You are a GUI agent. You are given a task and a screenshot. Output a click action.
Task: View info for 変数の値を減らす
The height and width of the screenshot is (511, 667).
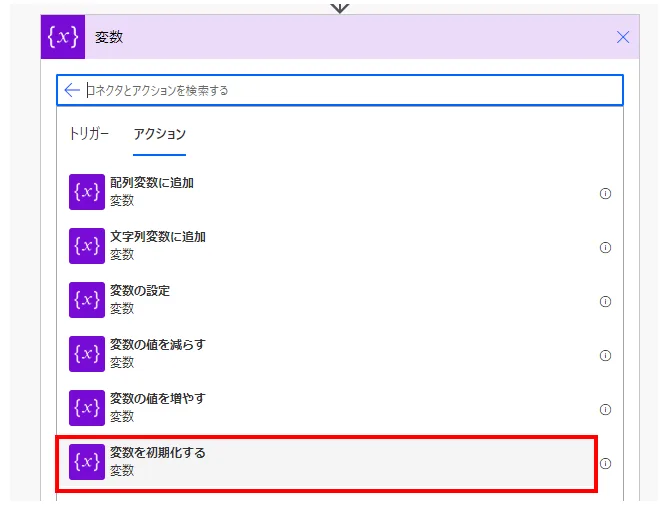pyautogui.click(x=605, y=356)
